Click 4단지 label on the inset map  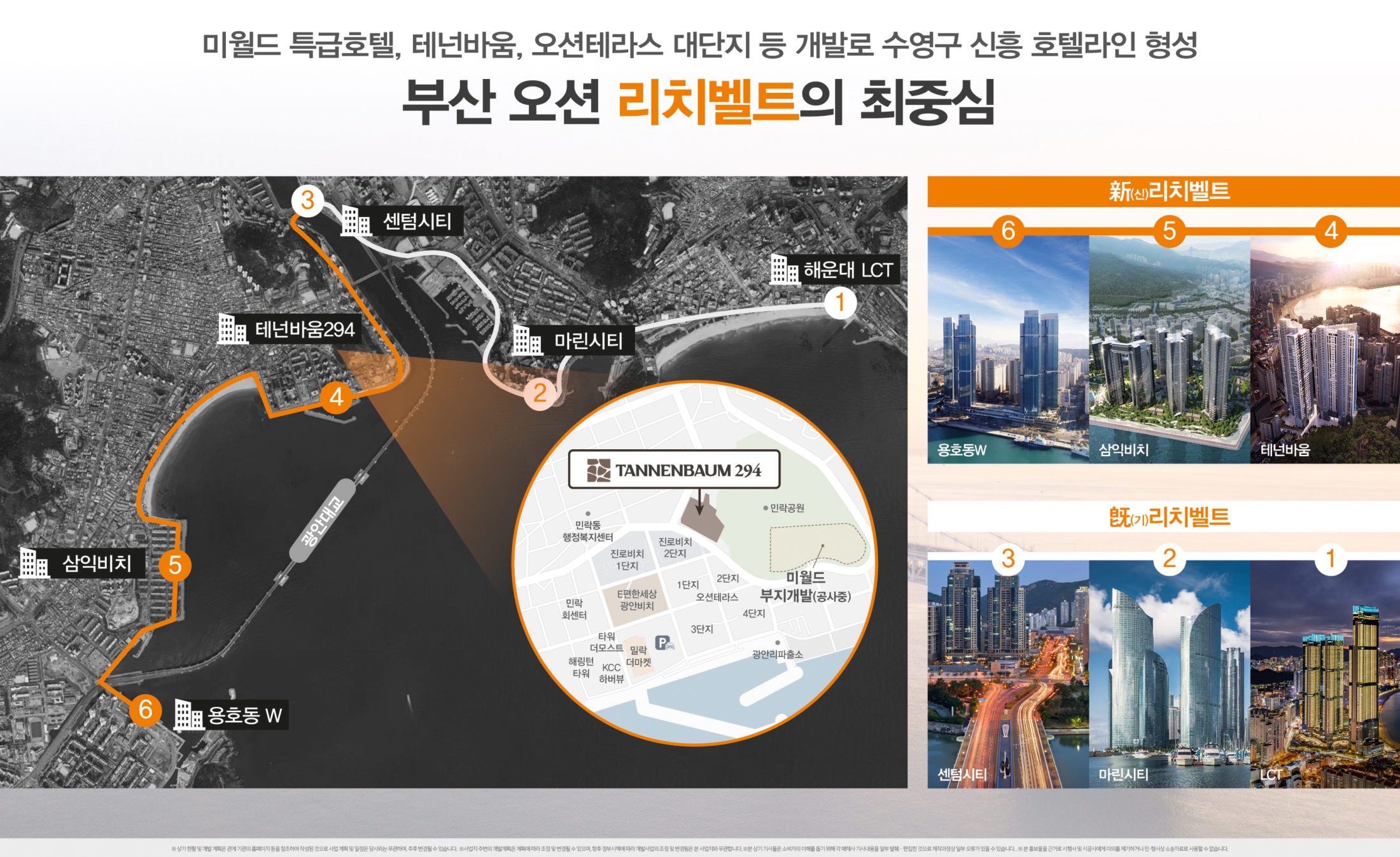(x=753, y=613)
